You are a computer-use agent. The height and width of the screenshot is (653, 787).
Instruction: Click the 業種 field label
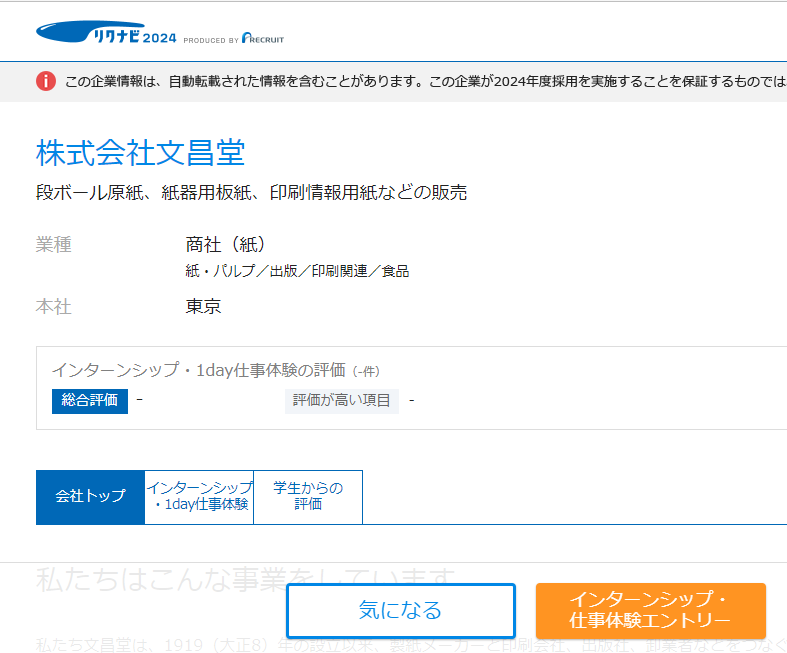coord(53,245)
